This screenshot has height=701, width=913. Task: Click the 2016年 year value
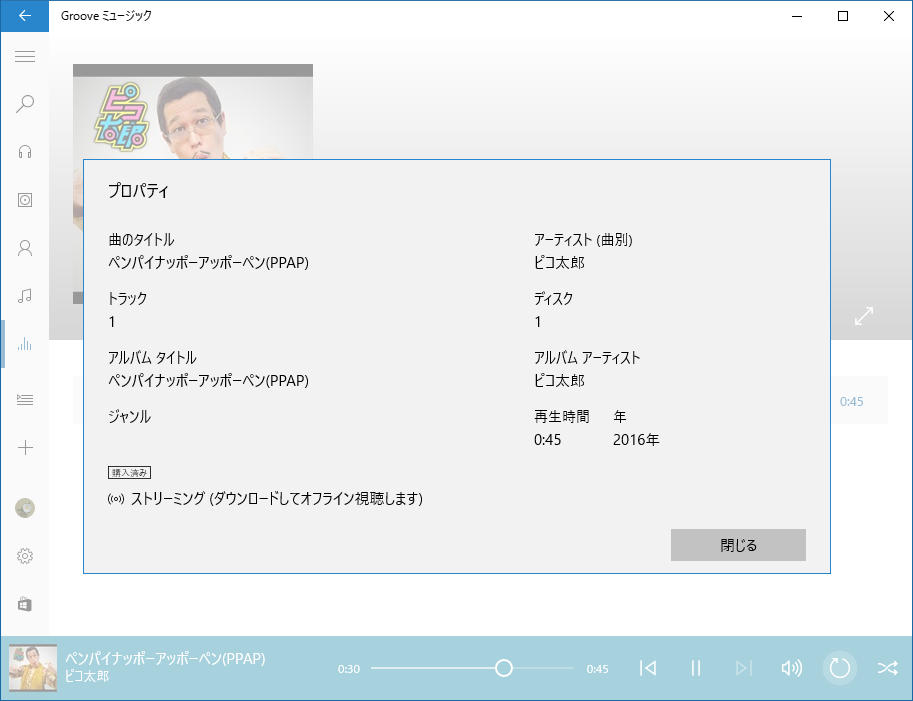pyautogui.click(x=636, y=440)
